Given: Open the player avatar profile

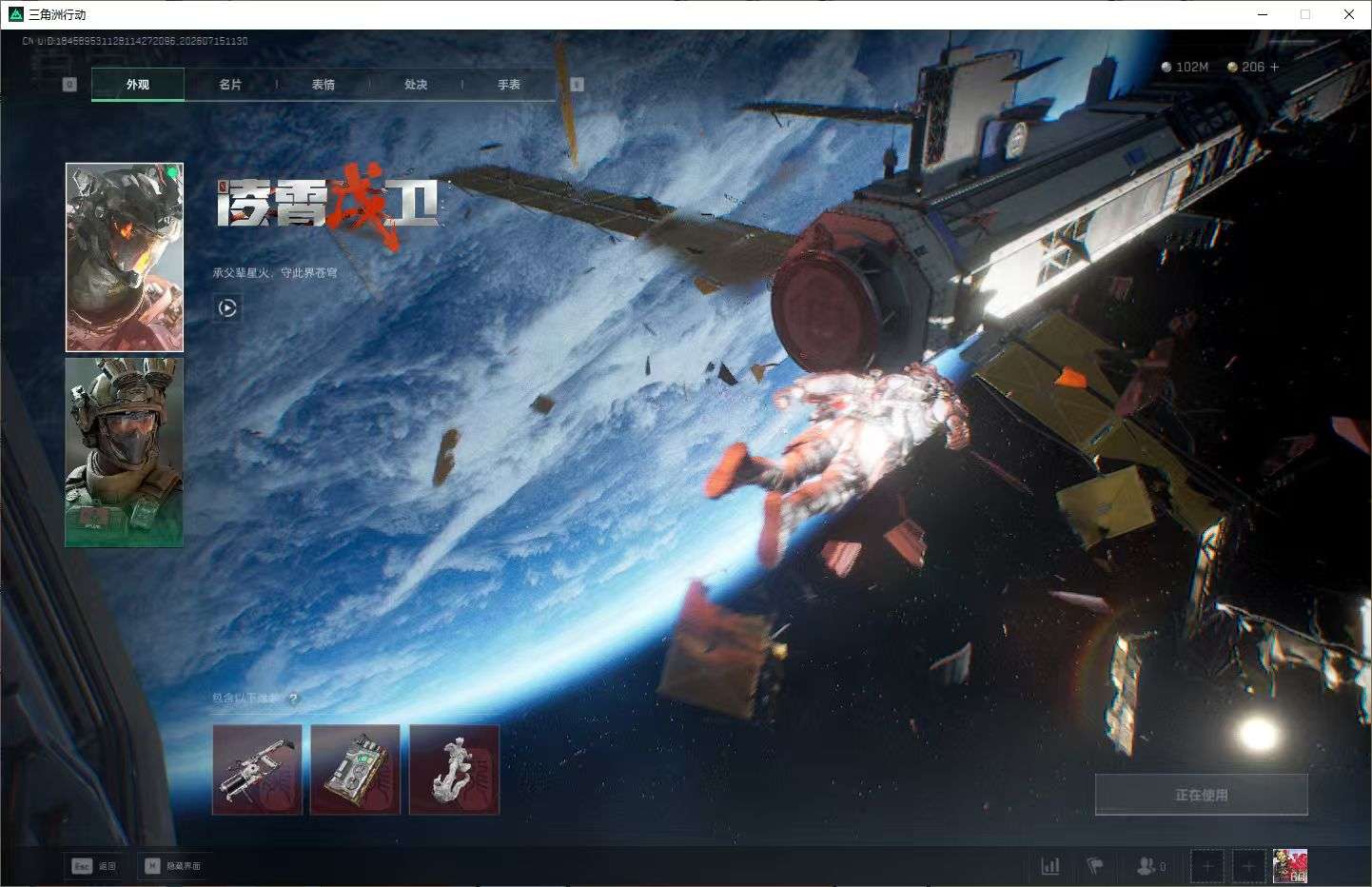Looking at the screenshot, I should point(1290,866).
